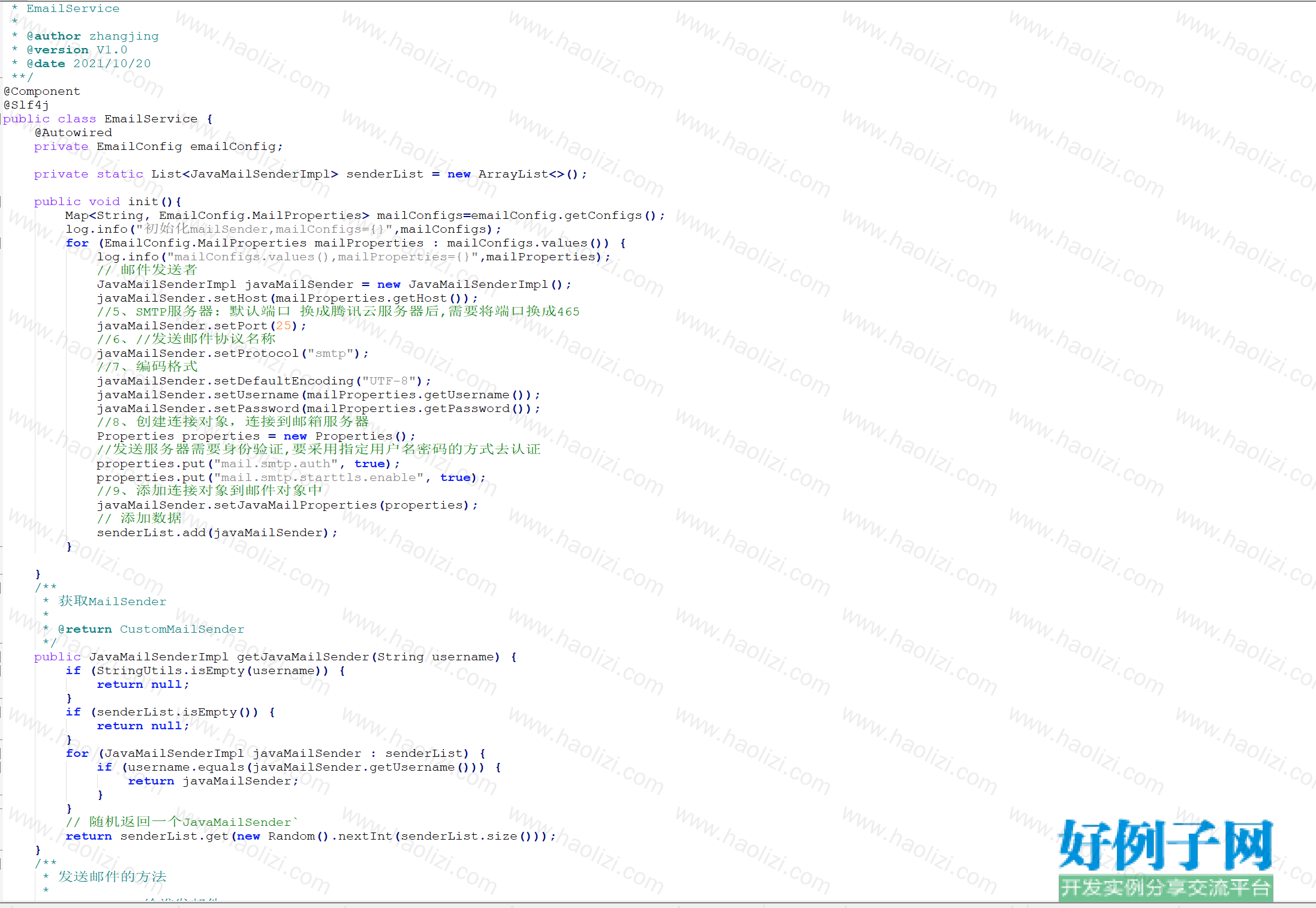Click the 'new JavaMailSenderImpl();' declaration line

334,284
